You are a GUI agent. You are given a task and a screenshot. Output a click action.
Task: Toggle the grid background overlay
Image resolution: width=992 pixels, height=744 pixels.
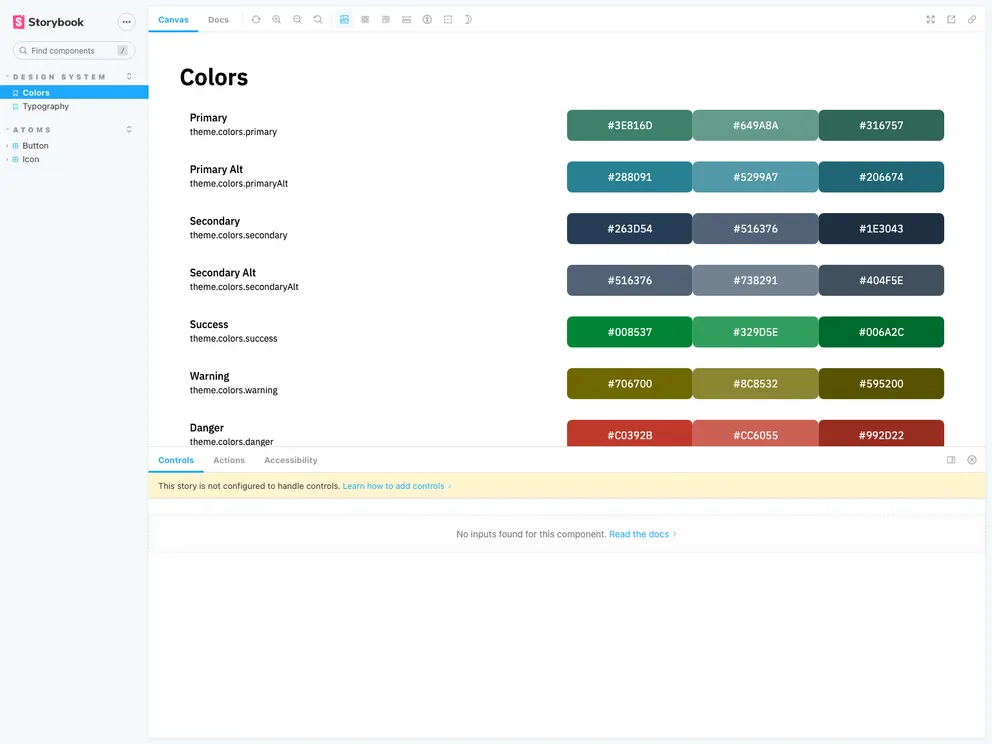click(365, 20)
